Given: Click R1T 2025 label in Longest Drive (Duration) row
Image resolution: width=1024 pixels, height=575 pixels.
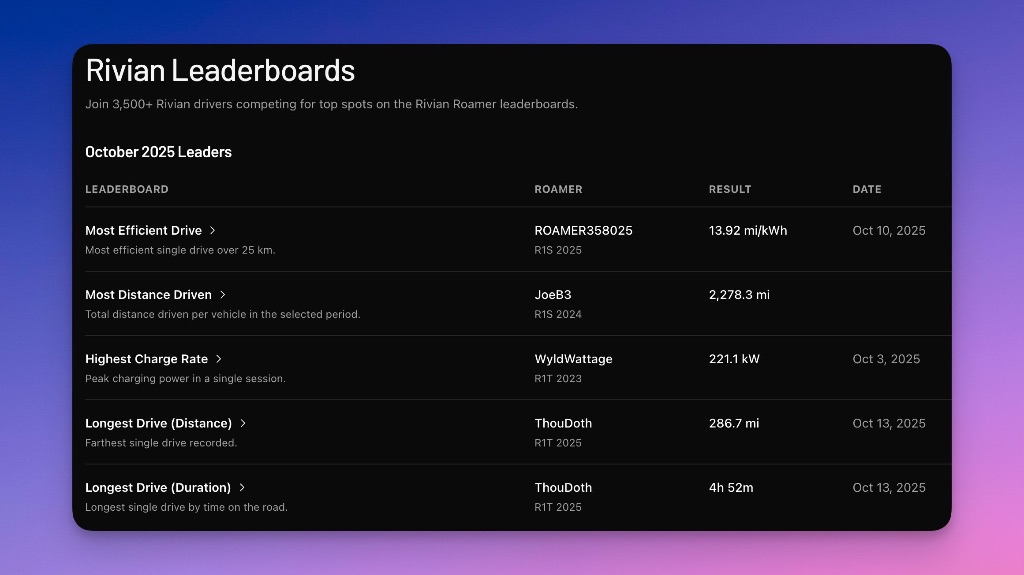Looking at the screenshot, I should coord(558,507).
